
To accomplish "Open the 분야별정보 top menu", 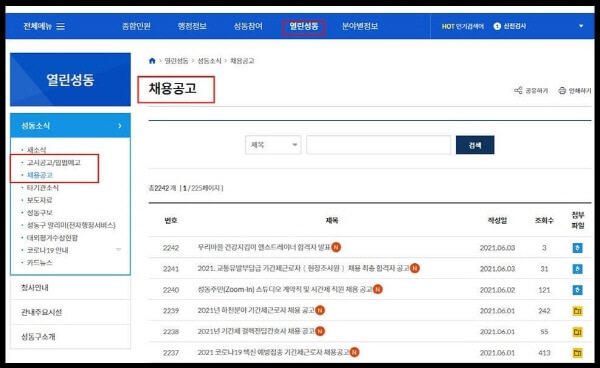I will 360,26.
